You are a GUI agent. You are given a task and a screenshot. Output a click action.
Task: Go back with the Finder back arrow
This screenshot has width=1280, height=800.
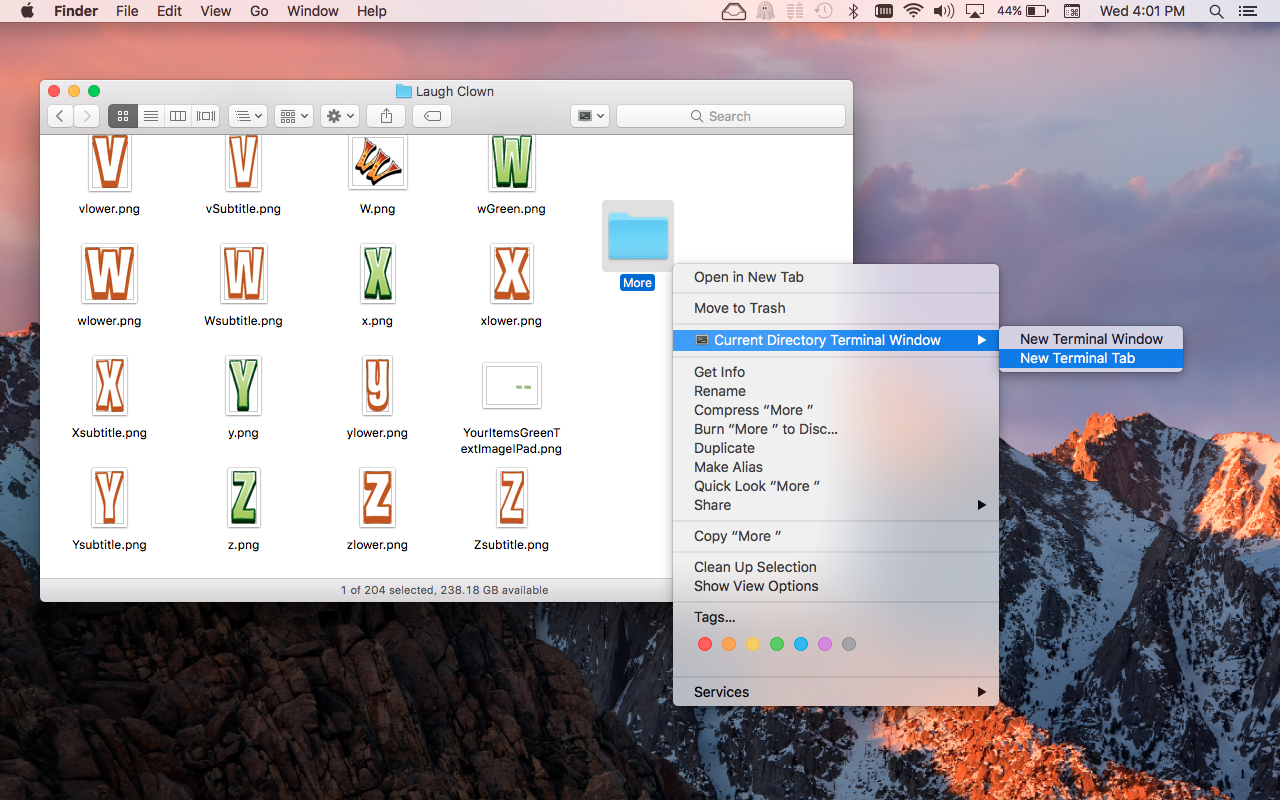click(60, 116)
